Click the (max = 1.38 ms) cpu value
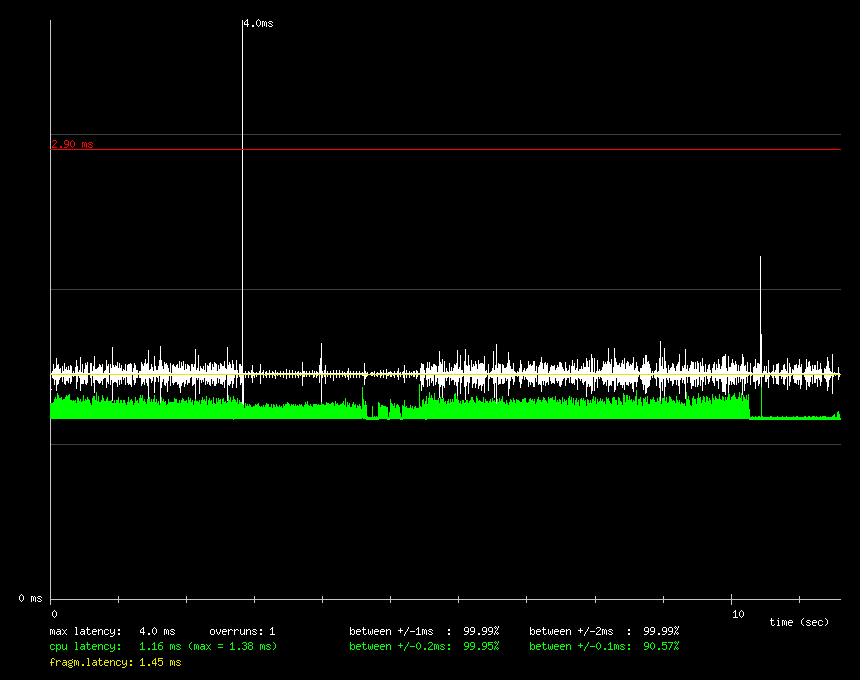The width and height of the screenshot is (860, 680). coord(232,646)
